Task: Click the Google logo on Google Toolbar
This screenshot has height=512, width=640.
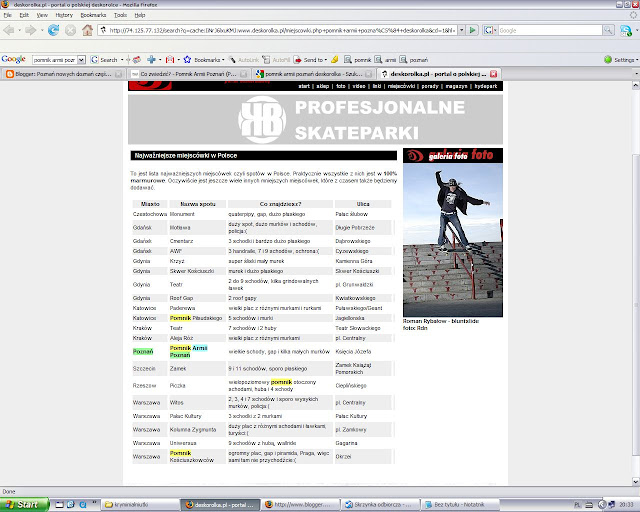Action: point(13,59)
